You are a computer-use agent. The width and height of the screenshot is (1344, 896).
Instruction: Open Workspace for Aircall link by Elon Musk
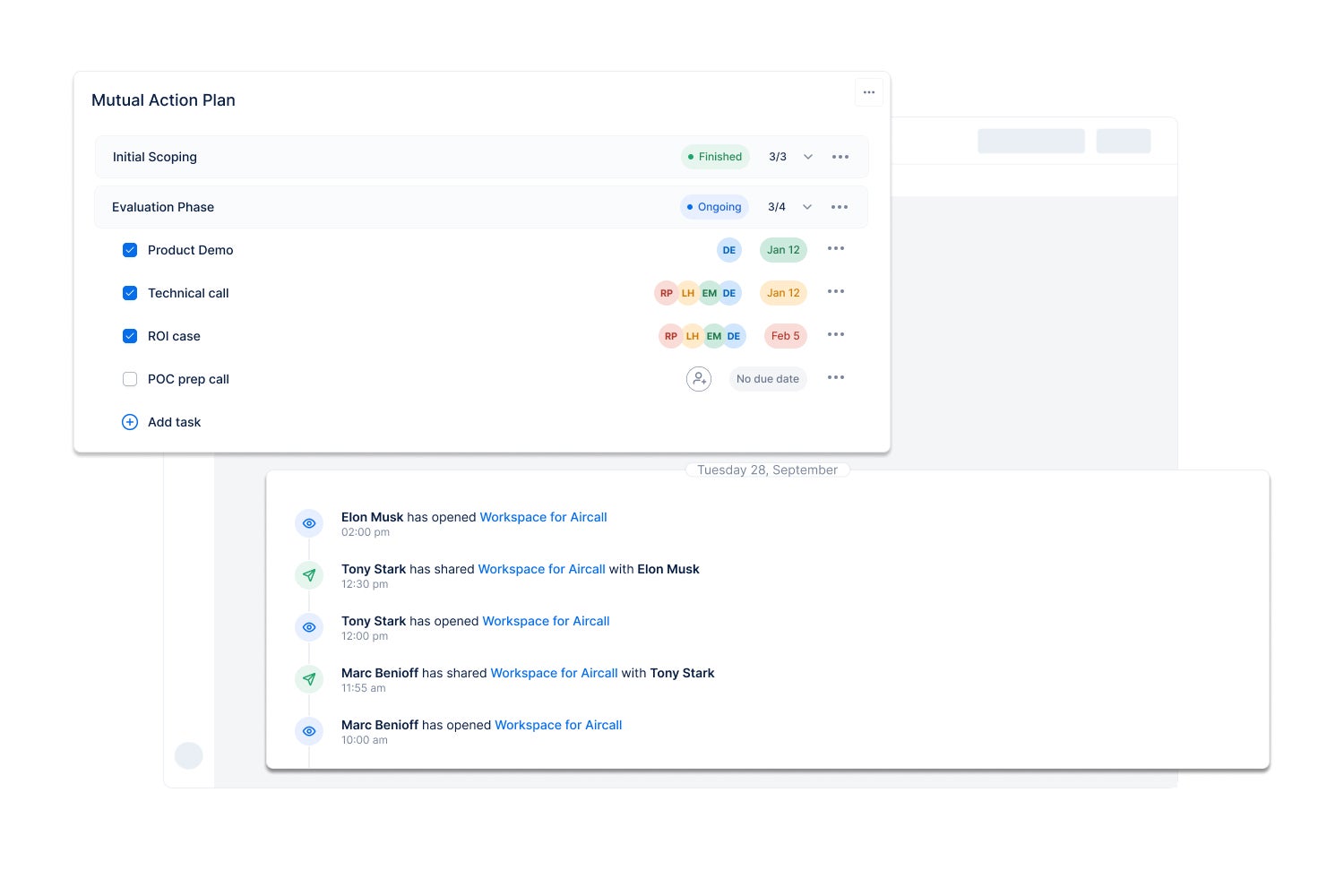click(543, 517)
